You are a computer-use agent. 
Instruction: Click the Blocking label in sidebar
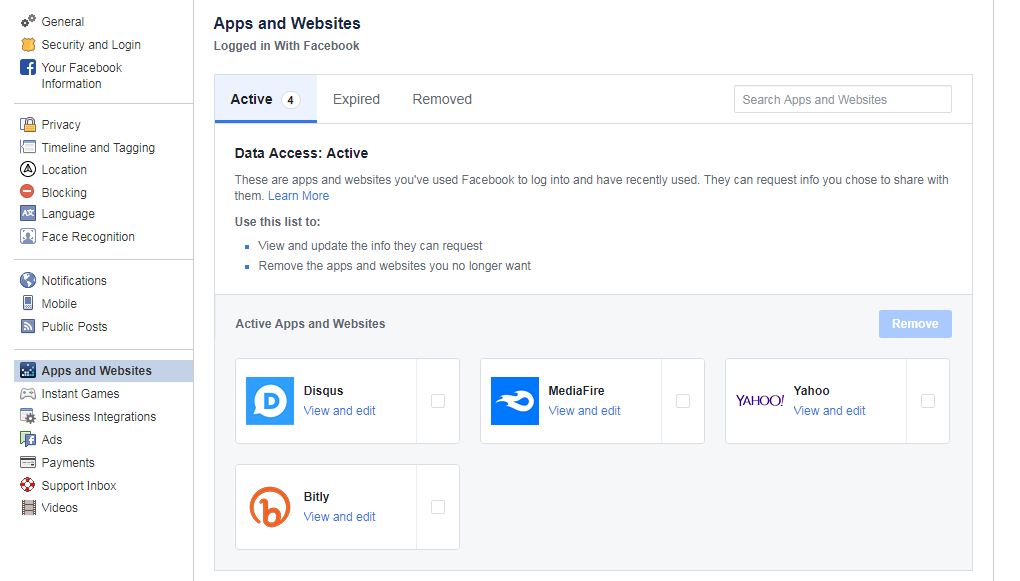click(64, 192)
